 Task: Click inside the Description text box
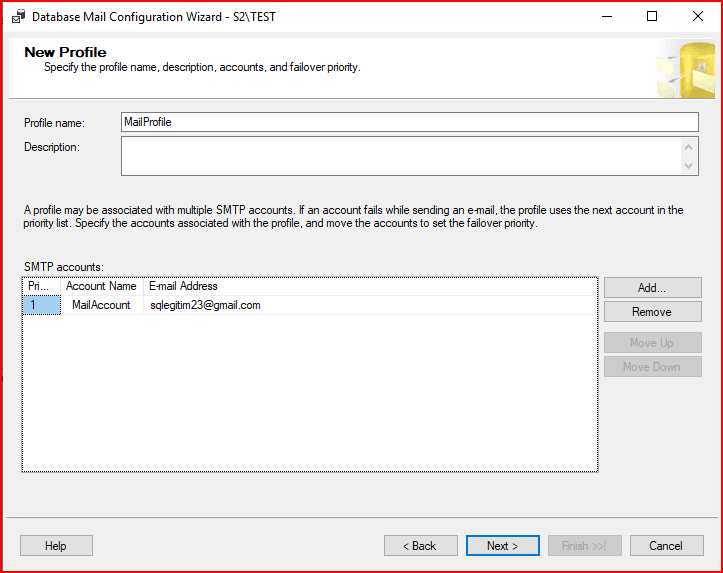(400, 156)
